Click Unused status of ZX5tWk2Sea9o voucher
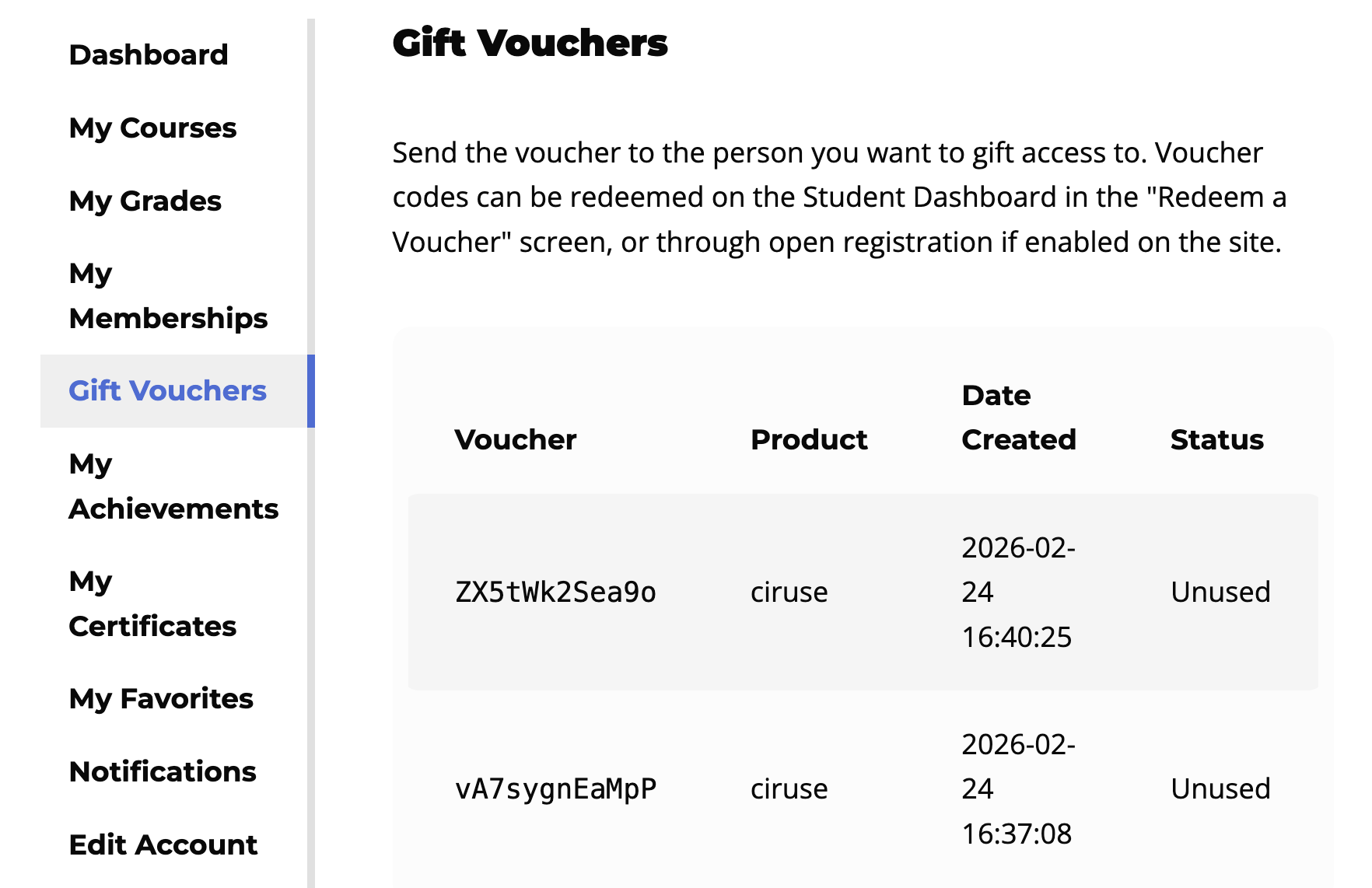This screenshot has height=888, width=1372. point(1220,593)
